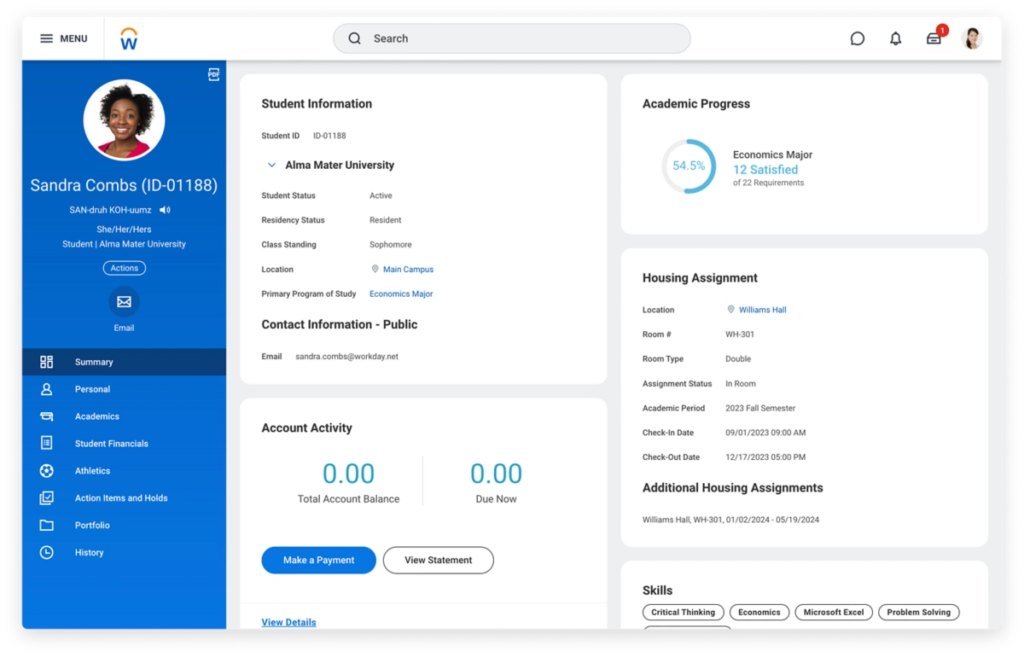Play name pronunciation with the speaker icon
Image resolution: width=1024 pixels, height=657 pixels.
164,210
